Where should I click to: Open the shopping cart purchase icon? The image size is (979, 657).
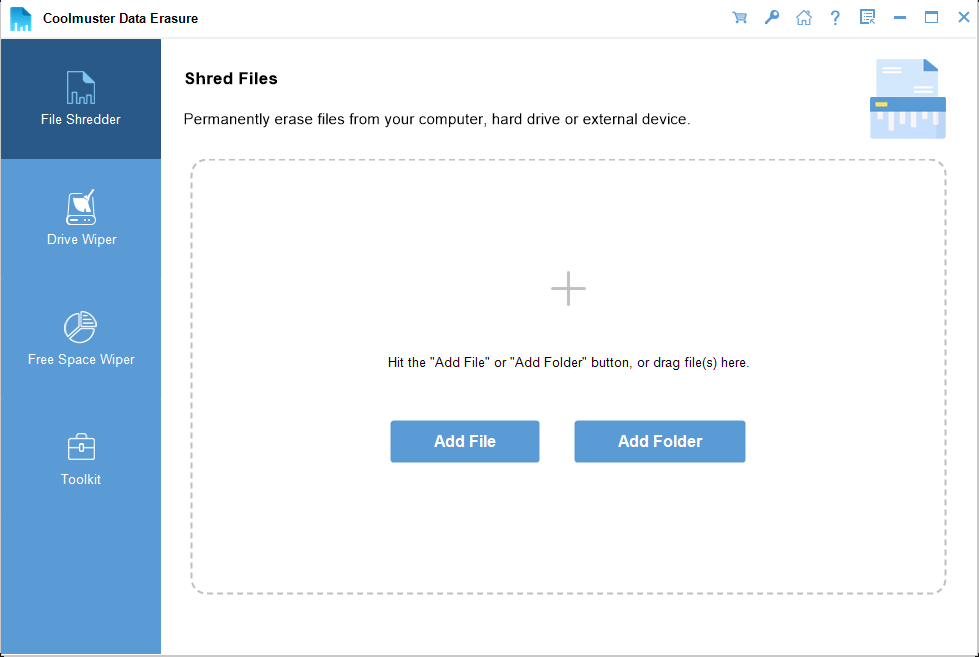point(740,17)
